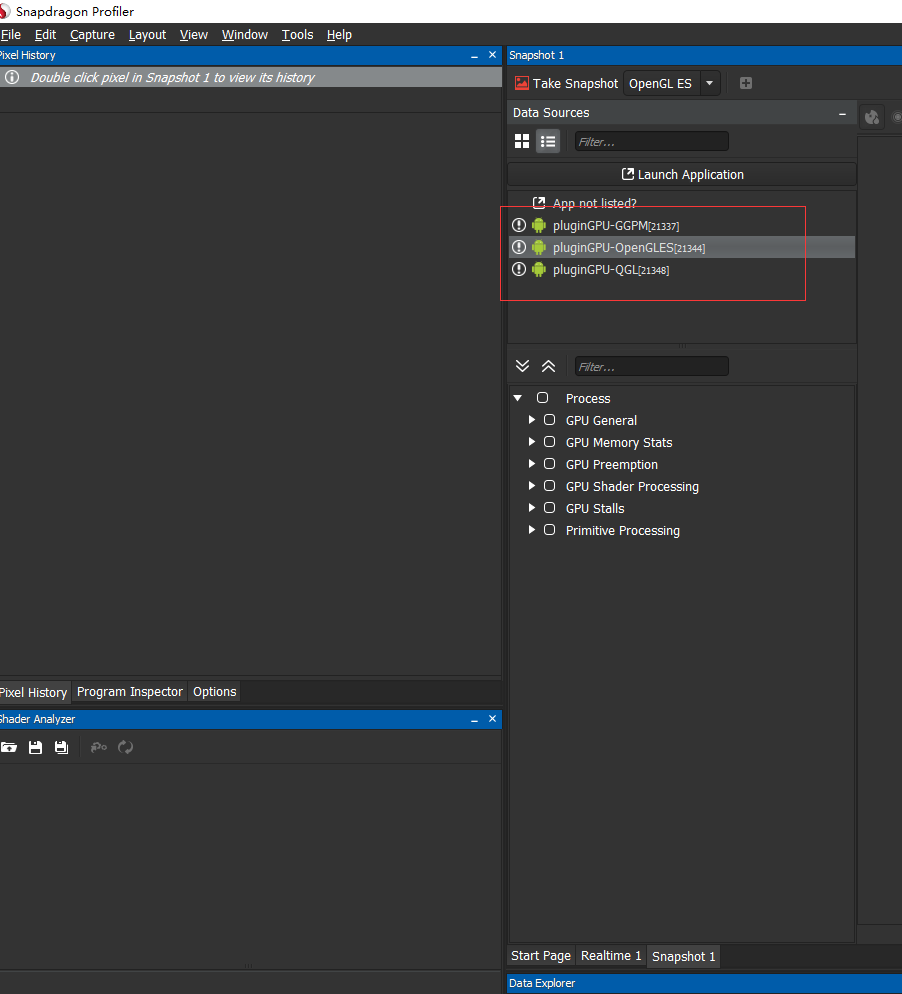The height and width of the screenshot is (994, 902).
Task: Switch Data Sources to list view
Action: [x=548, y=141]
